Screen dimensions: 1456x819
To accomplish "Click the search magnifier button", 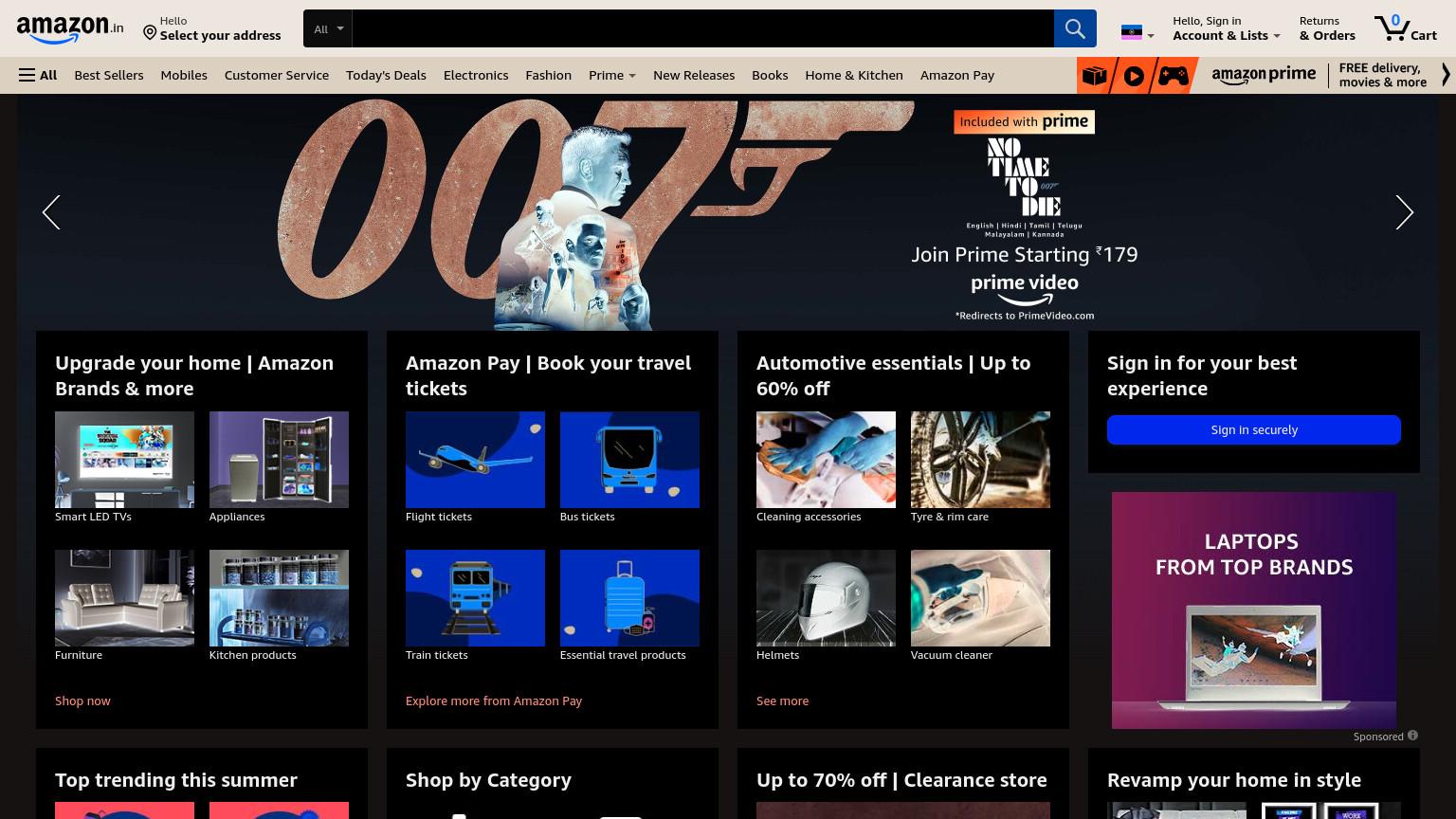I will tap(1075, 28).
